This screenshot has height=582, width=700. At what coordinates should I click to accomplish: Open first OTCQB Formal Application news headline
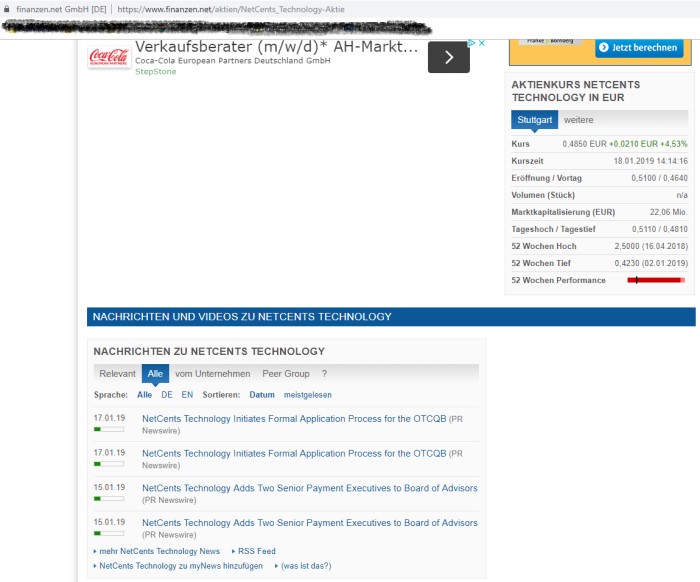pyautogui.click(x=294, y=419)
